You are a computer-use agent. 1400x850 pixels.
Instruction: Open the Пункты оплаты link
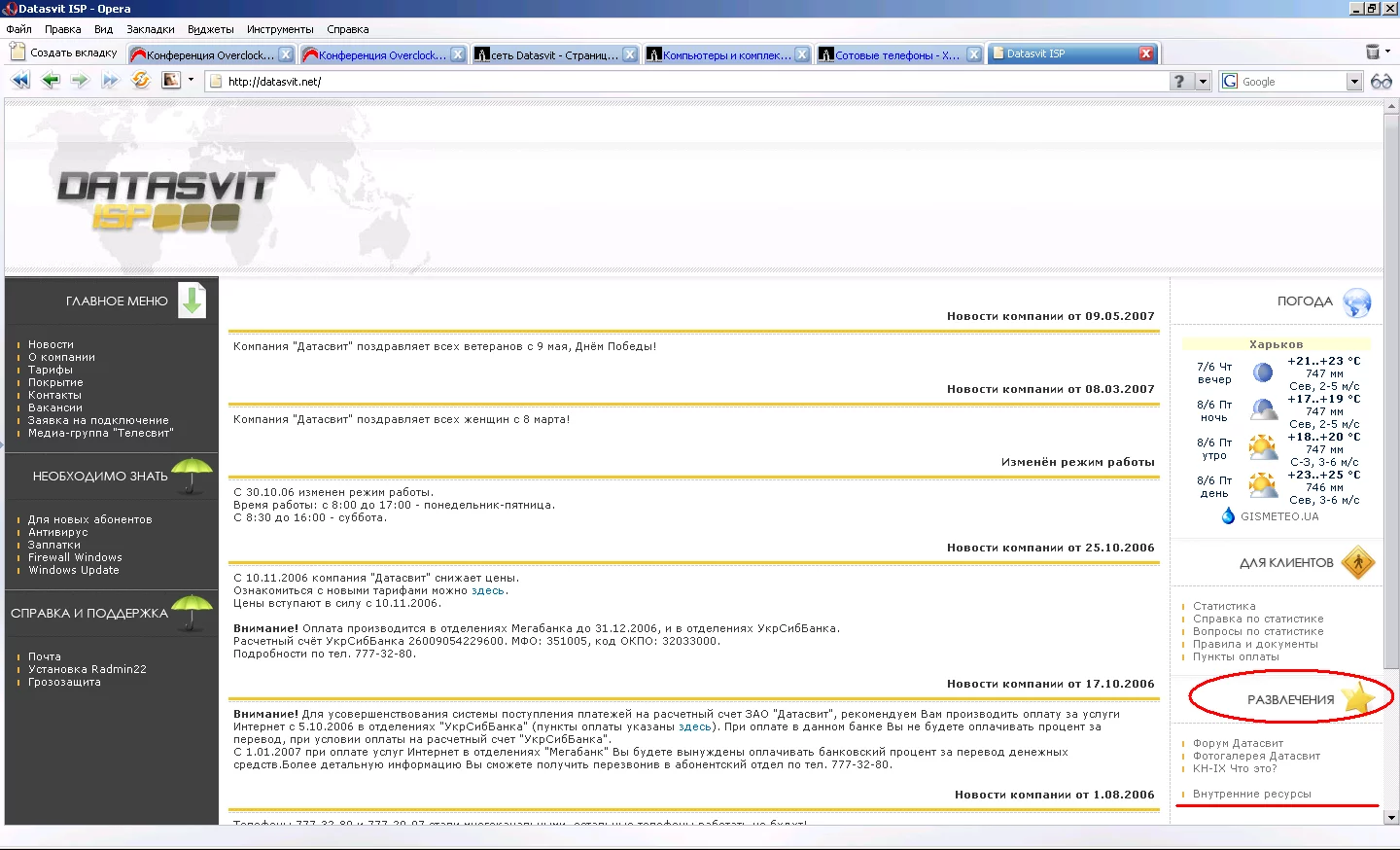coord(1236,656)
